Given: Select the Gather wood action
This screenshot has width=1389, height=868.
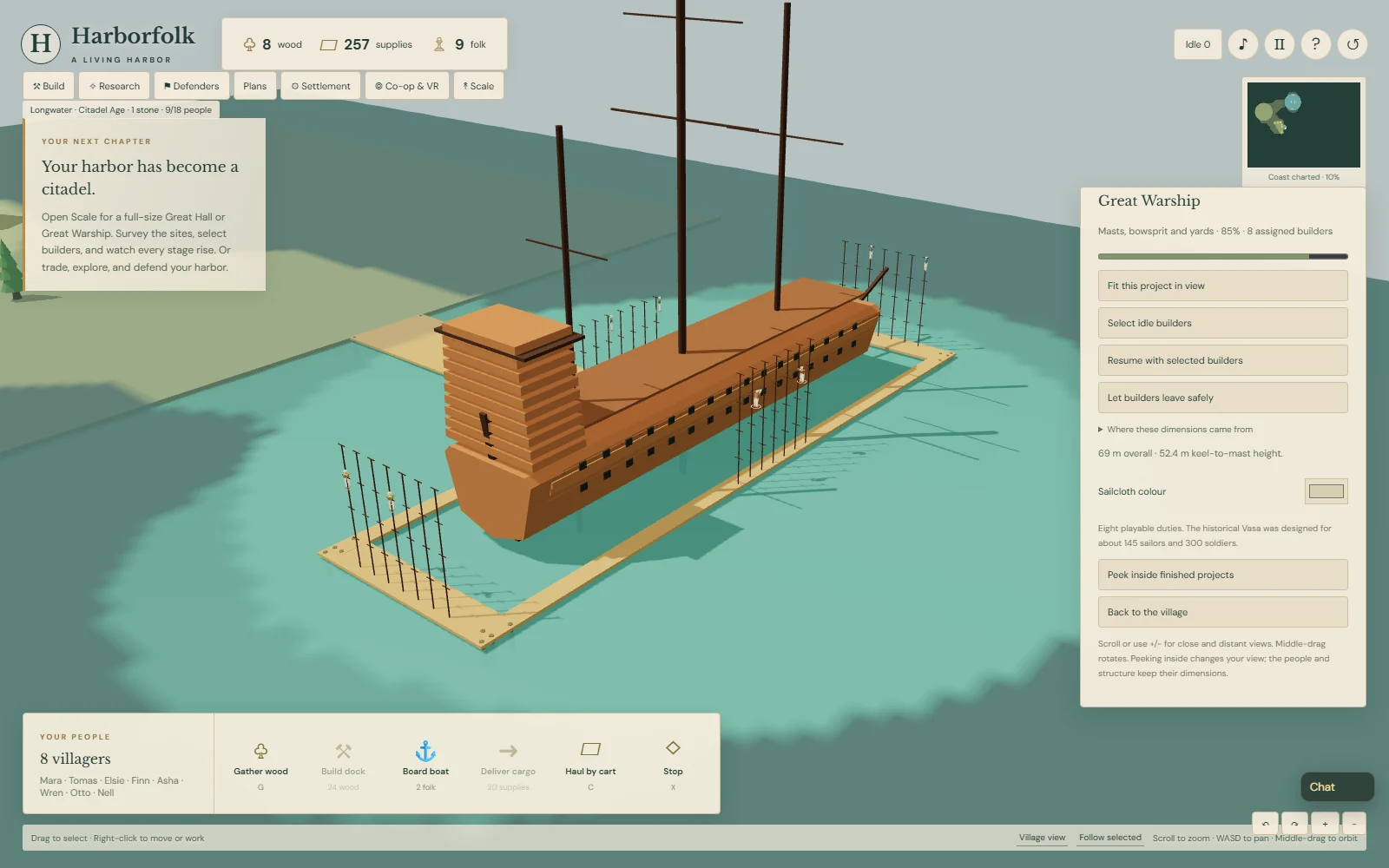Looking at the screenshot, I should 260,764.
